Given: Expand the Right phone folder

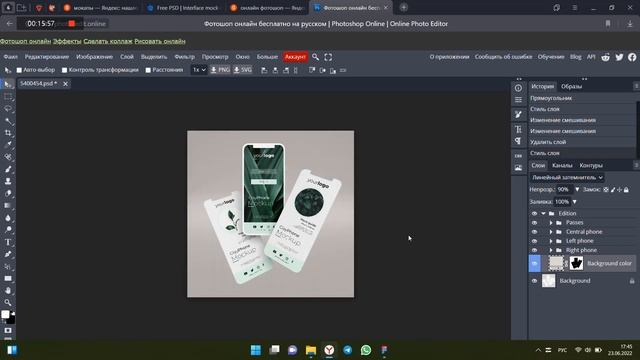Looking at the screenshot, I should tap(551, 250).
